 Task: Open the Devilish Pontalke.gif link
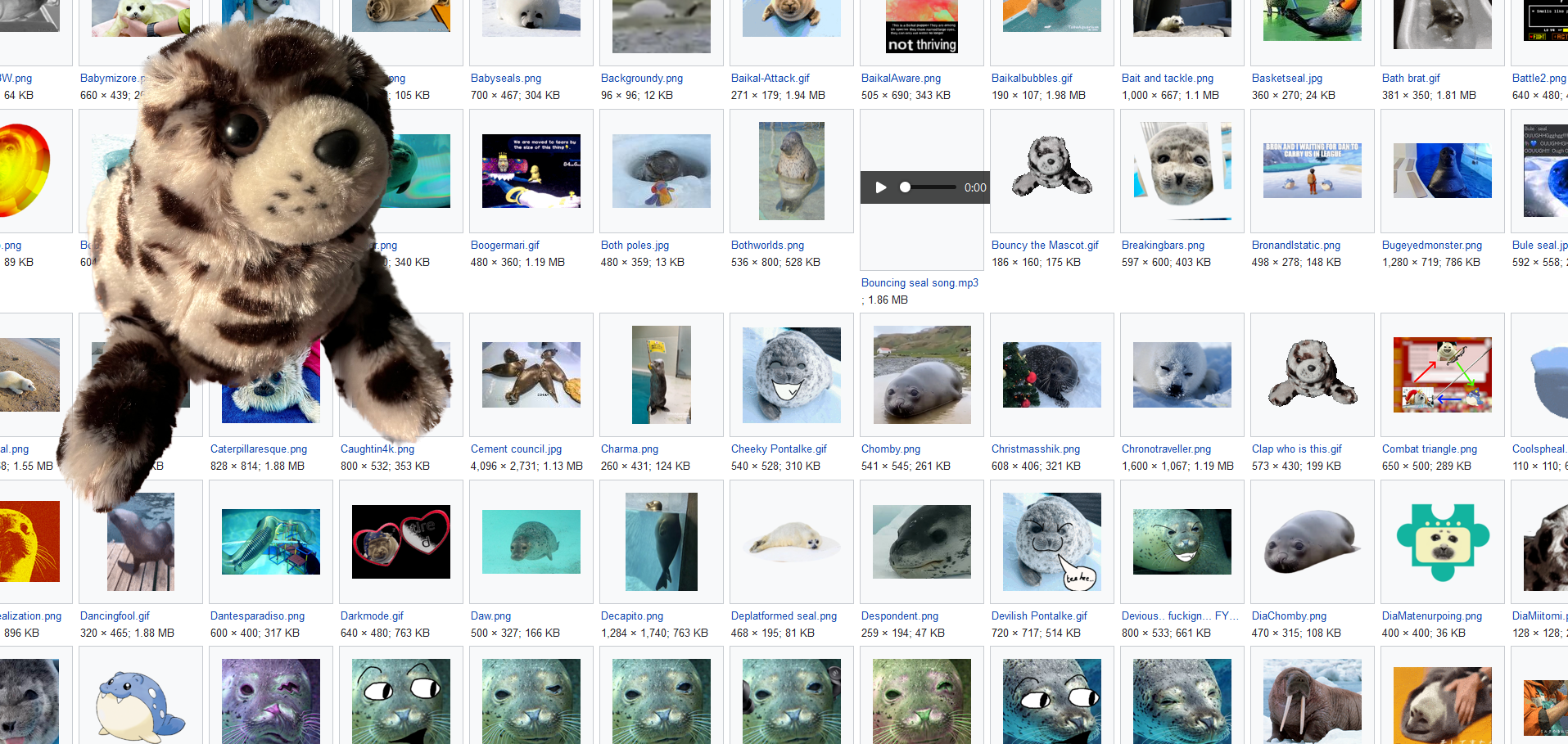(x=1038, y=616)
